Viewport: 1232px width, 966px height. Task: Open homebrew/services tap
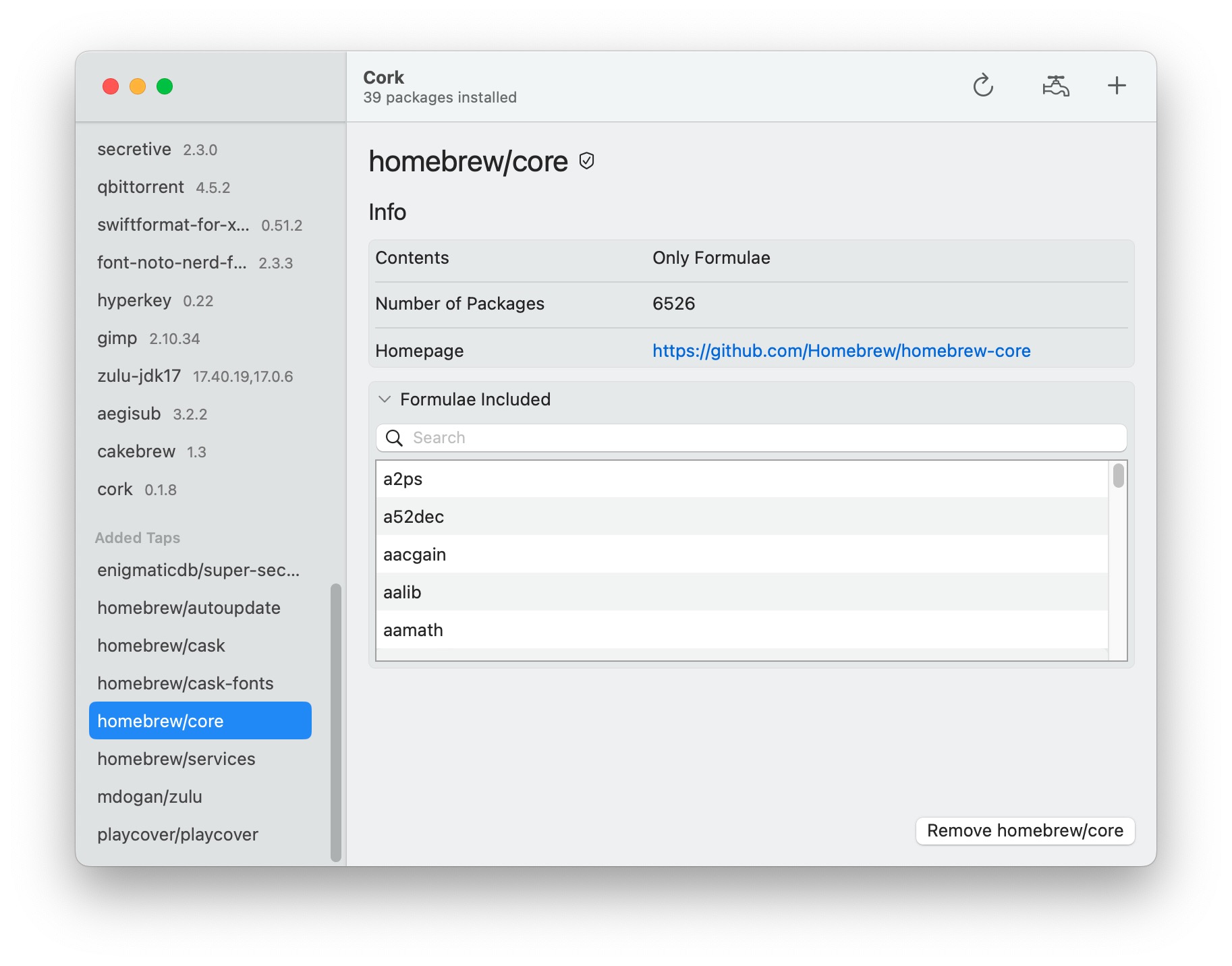200,759
